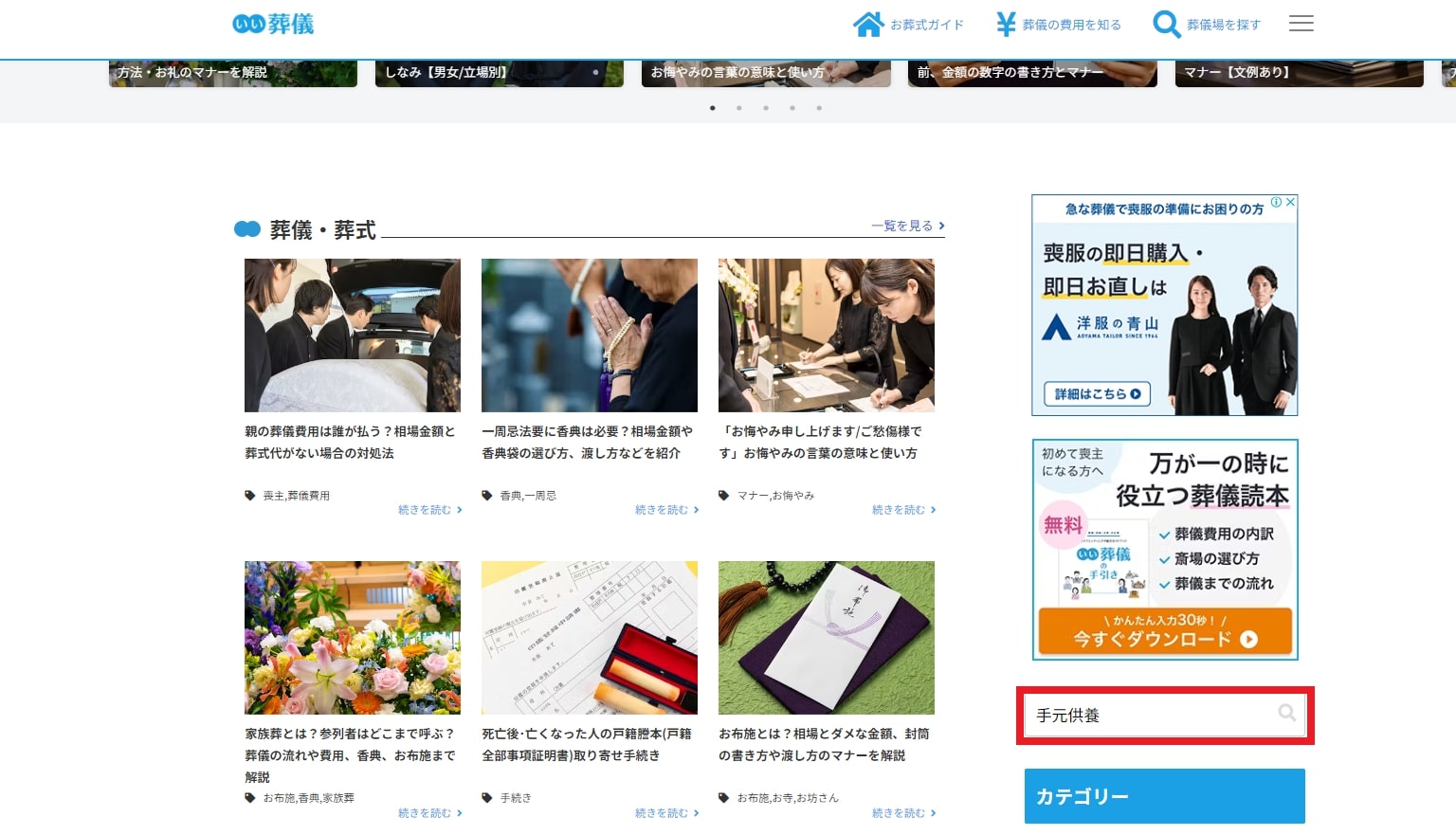This screenshot has height=835, width=1456.
Task: Click 続きを読む under the parent funeral cost article
Action: tap(429, 510)
